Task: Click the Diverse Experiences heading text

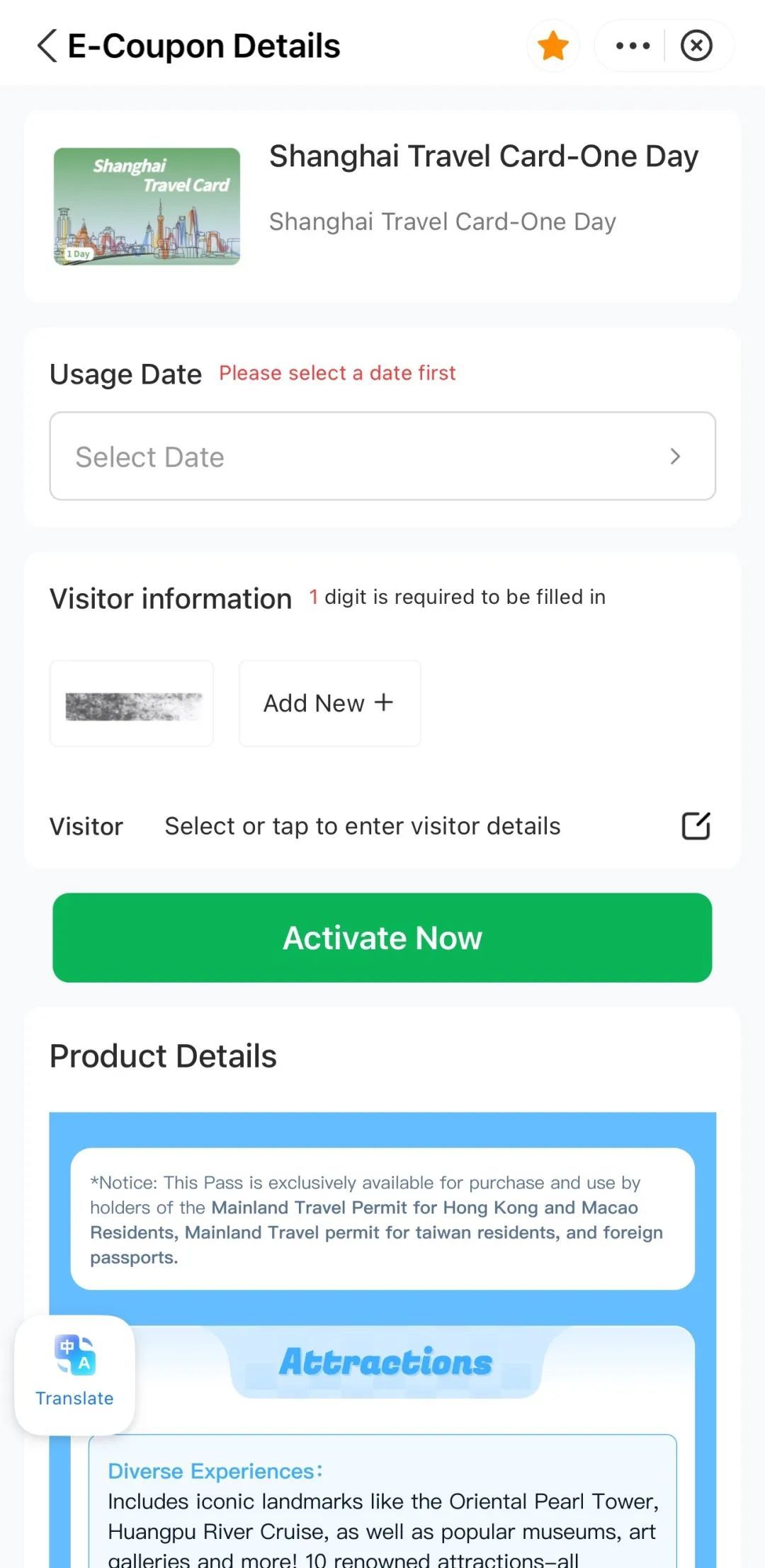Action: [x=215, y=1471]
